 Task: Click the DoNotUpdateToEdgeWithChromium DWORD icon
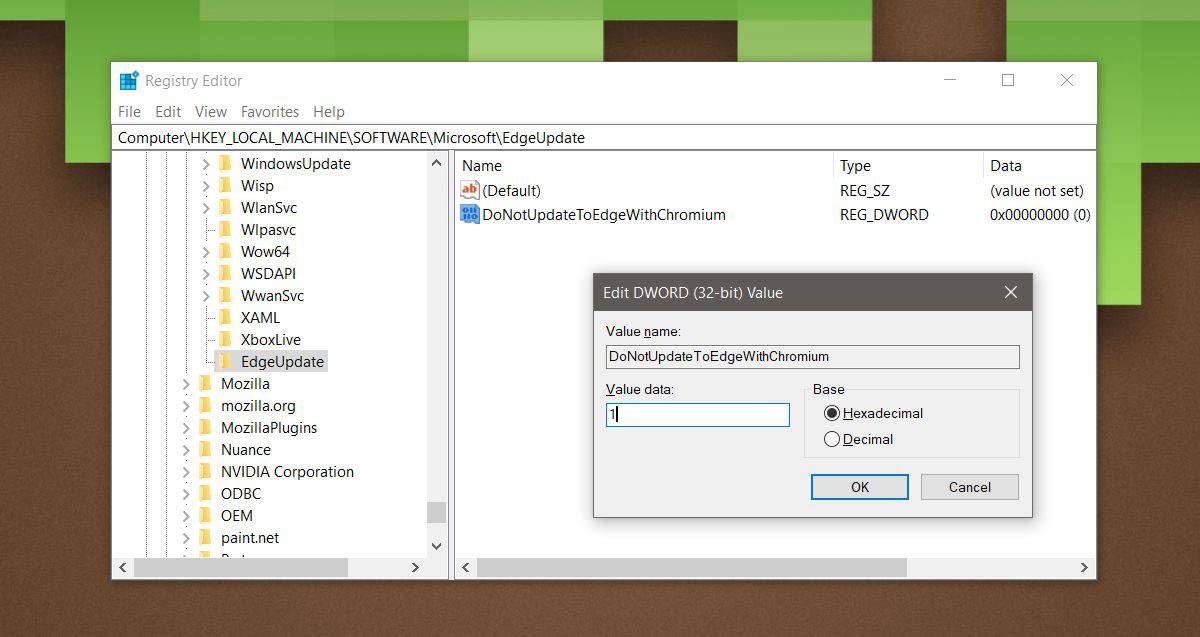point(470,214)
